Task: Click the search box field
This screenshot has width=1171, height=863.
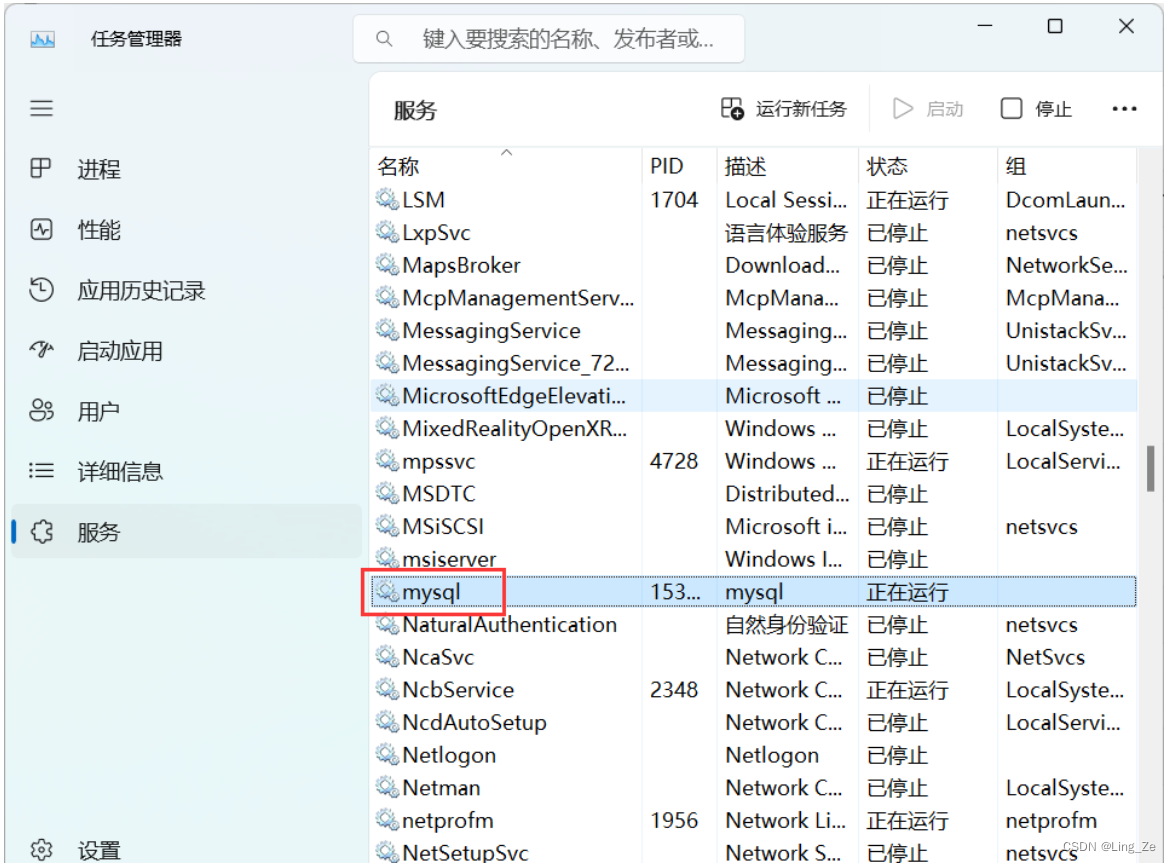Action: pos(549,39)
